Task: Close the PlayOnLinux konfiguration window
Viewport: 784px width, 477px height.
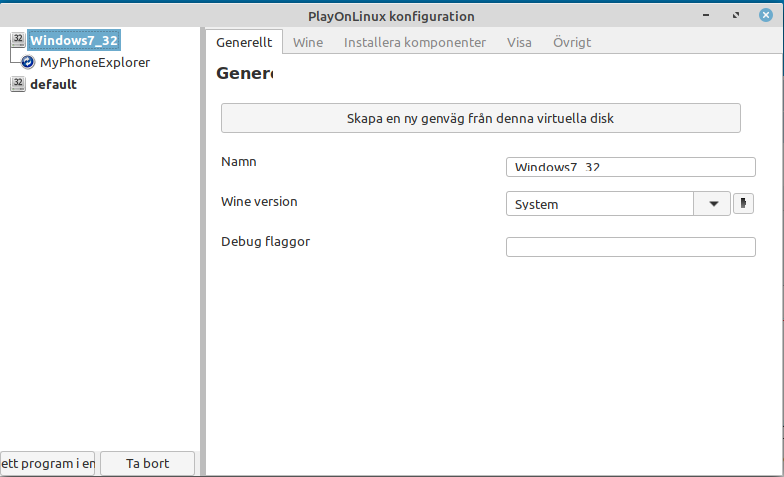Action: (x=766, y=16)
